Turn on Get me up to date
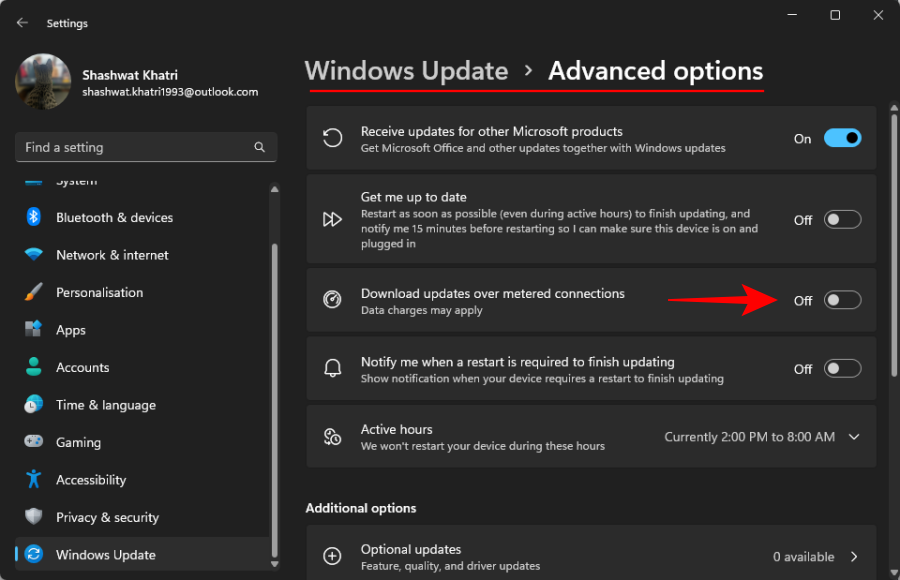The width and height of the screenshot is (900, 580). tap(842, 220)
